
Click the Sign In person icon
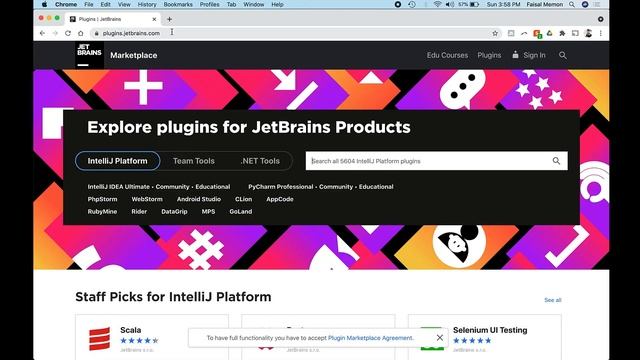pos(515,55)
